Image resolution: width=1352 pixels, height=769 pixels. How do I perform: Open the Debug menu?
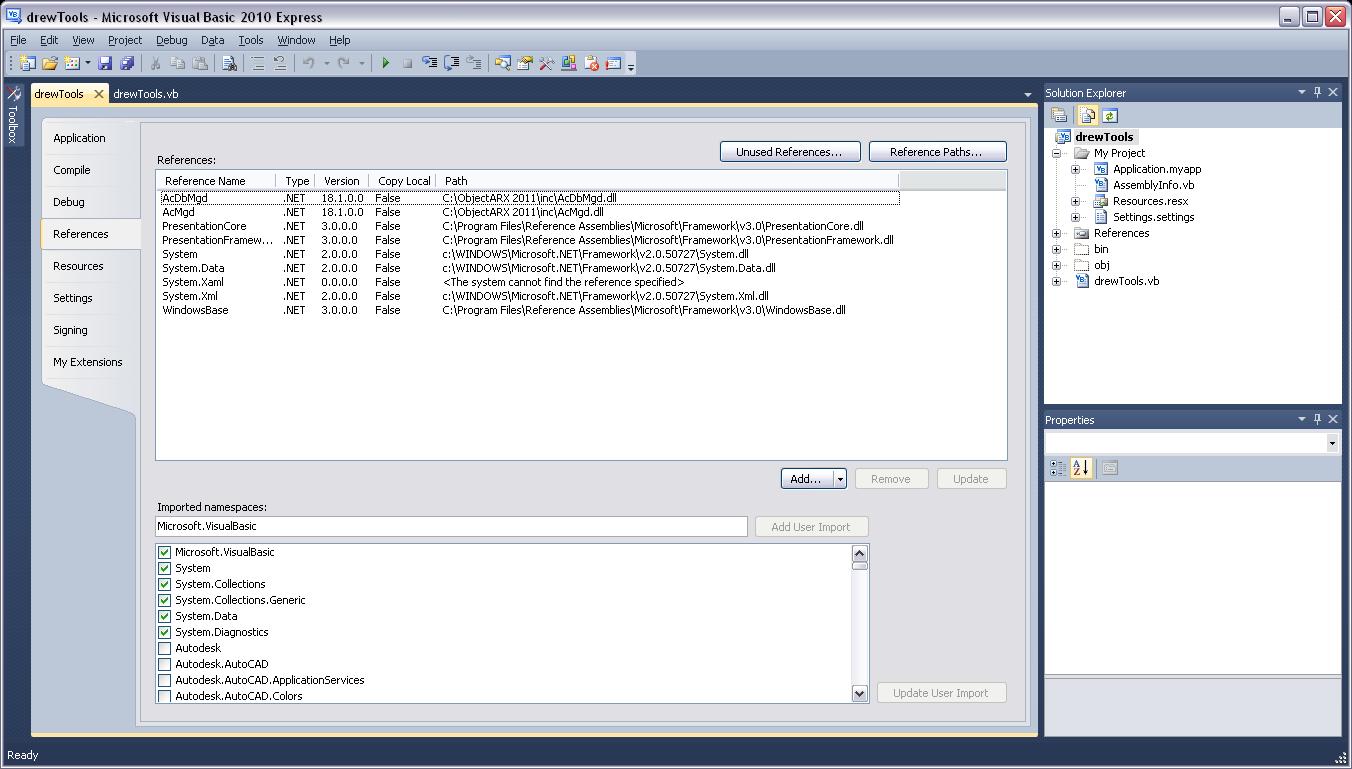(x=171, y=40)
